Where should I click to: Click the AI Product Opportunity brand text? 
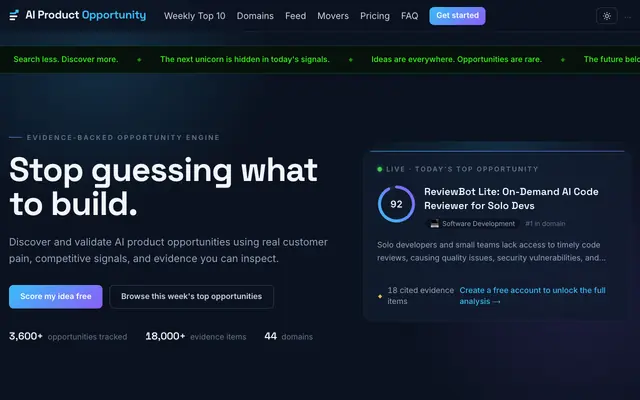[85, 15]
